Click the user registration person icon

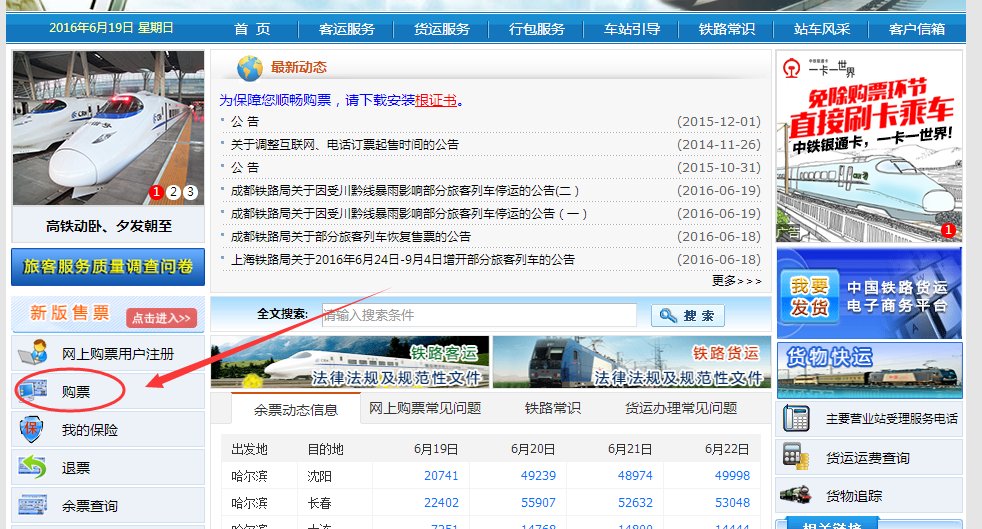click(x=33, y=352)
